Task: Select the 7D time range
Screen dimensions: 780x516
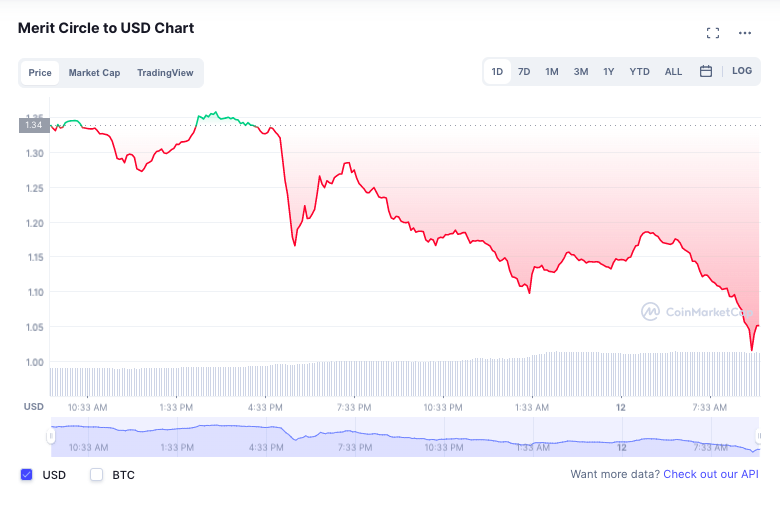Action: point(524,72)
